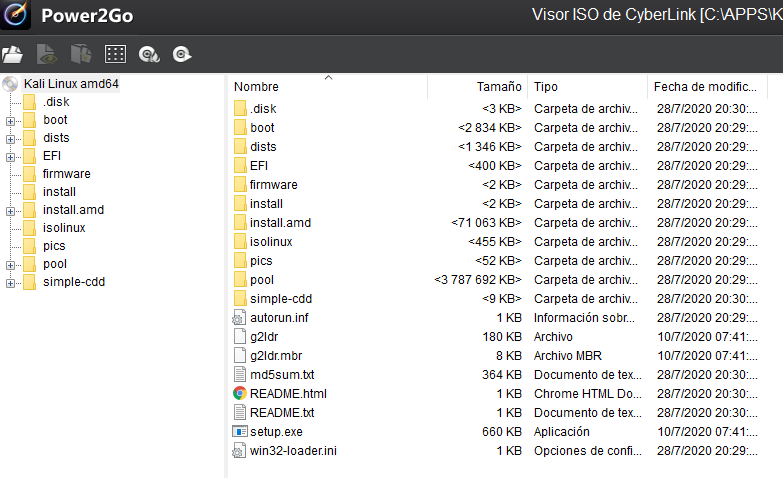Click the '<9 KB>' size cell
This screenshot has width=783, height=478.
(x=502, y=299)
